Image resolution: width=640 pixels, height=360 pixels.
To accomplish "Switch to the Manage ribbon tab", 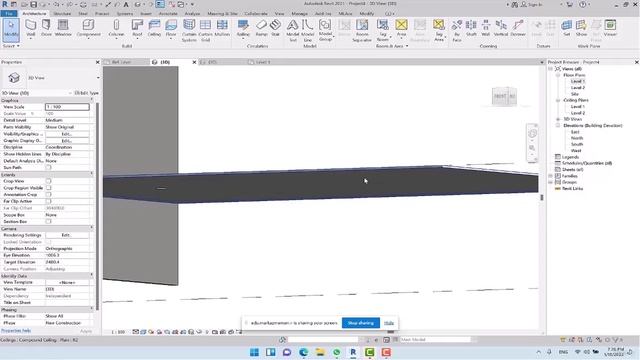I will (x=299, y=13).
